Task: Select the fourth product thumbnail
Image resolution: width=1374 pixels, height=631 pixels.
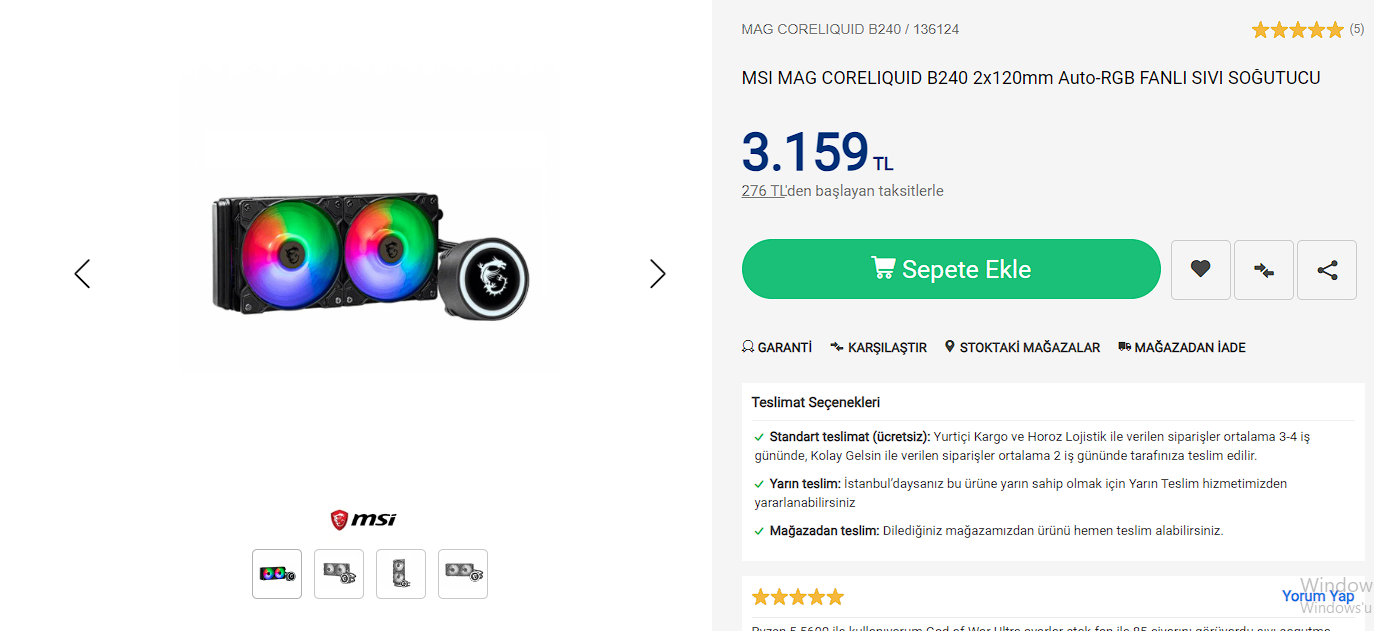Action: click(x=463, y=574)
